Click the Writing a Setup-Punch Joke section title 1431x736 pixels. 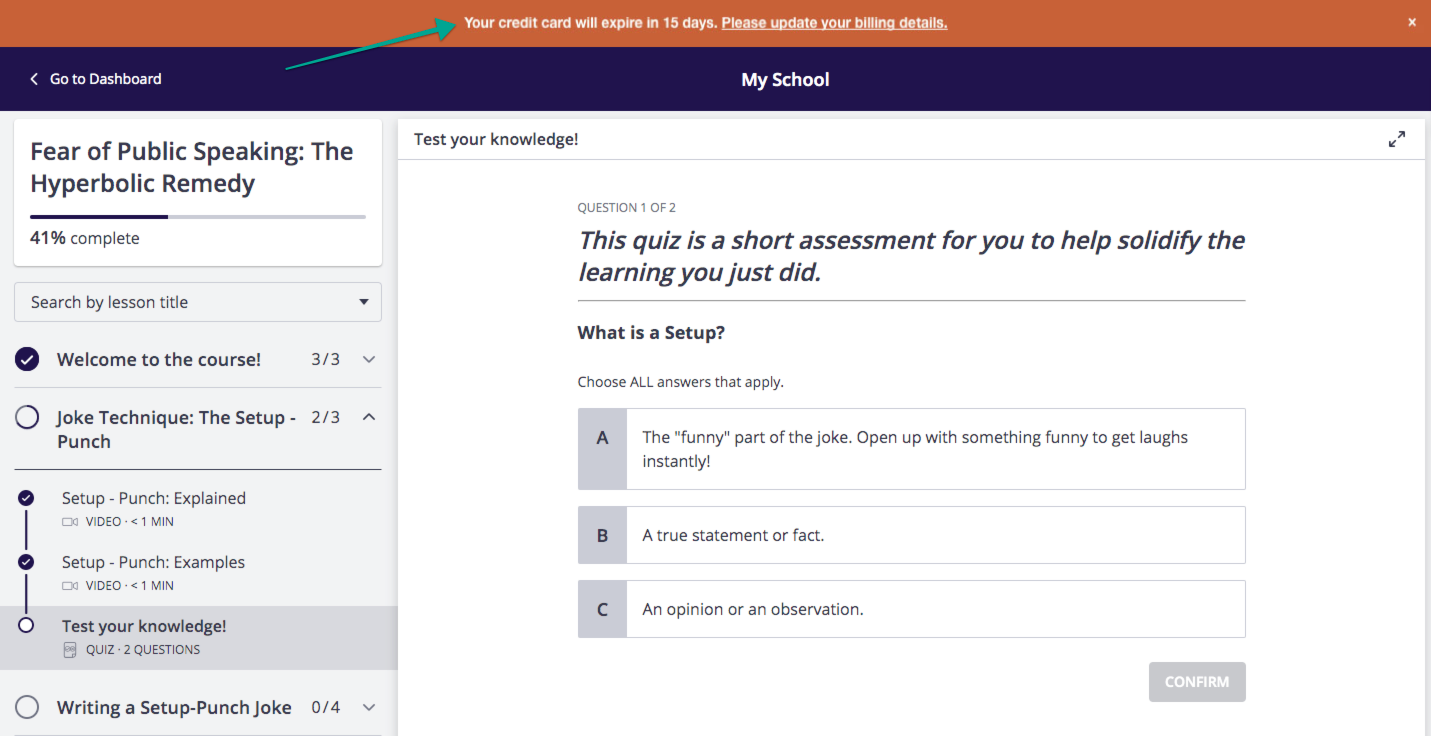pyautogui.click(x=174, y=707)
